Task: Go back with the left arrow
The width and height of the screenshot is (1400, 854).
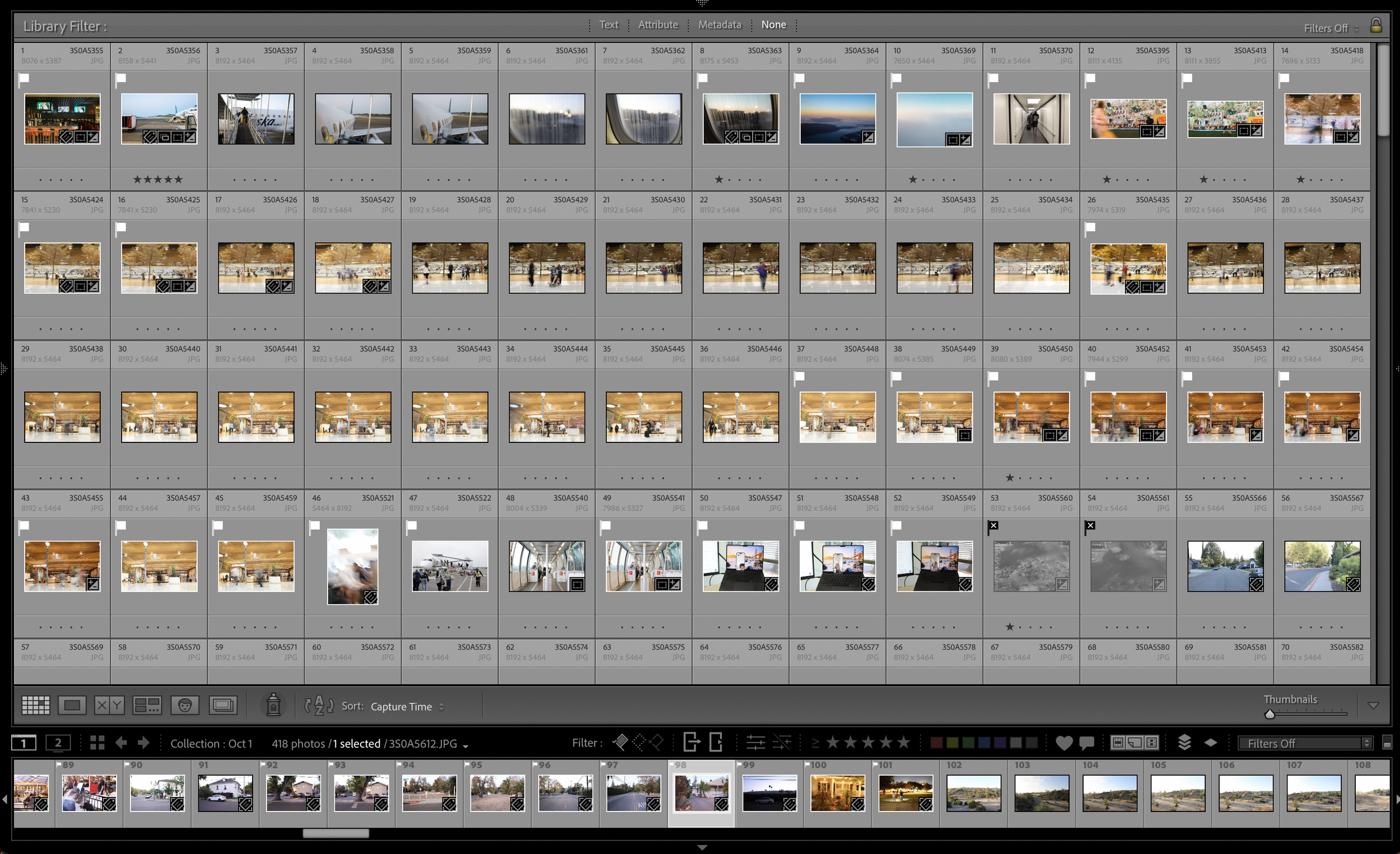Action: tap(121, 743)
